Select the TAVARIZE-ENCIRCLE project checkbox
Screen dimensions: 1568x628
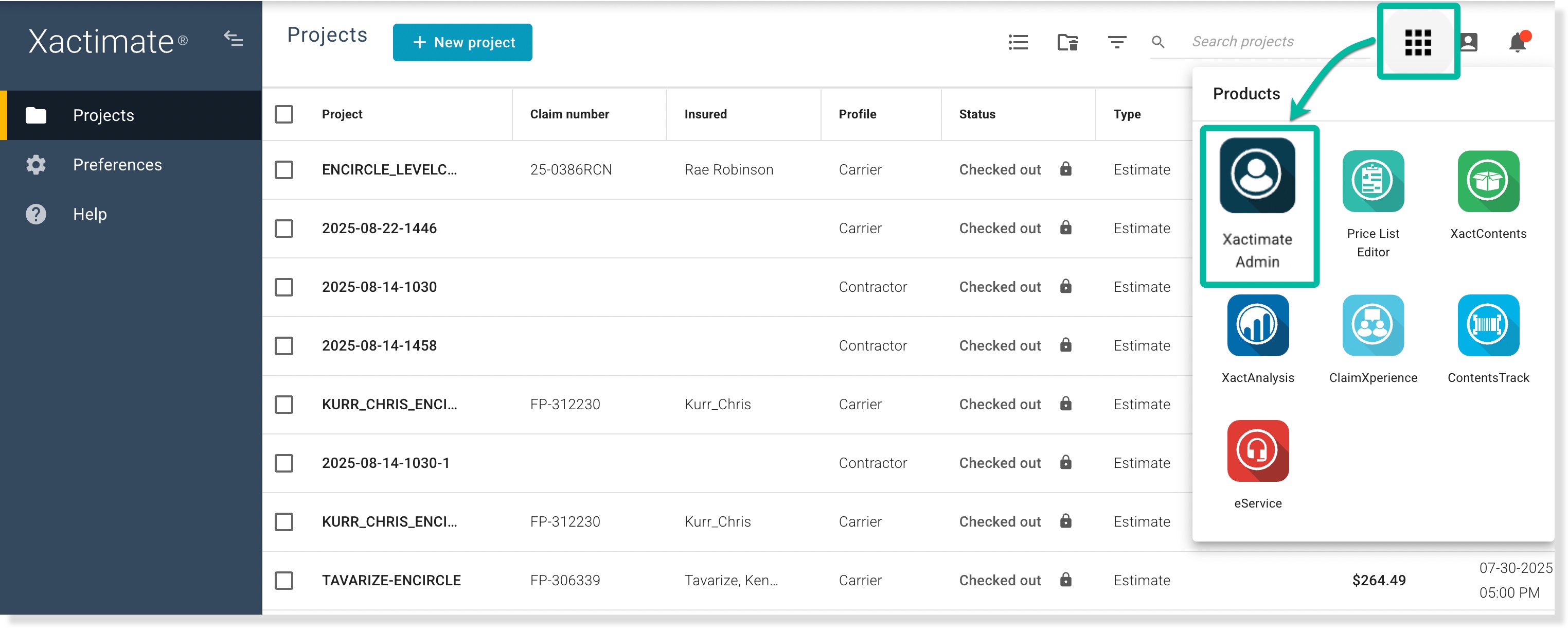[x=283, y=581]
